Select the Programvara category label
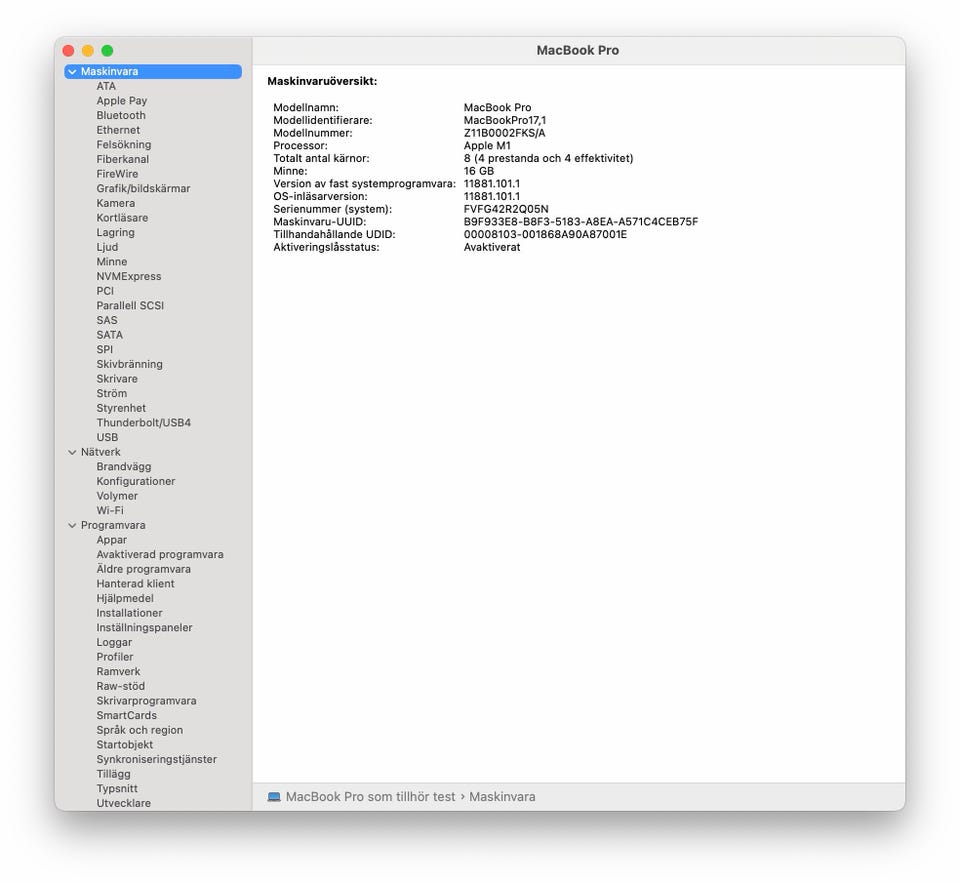 coord(113,525)
